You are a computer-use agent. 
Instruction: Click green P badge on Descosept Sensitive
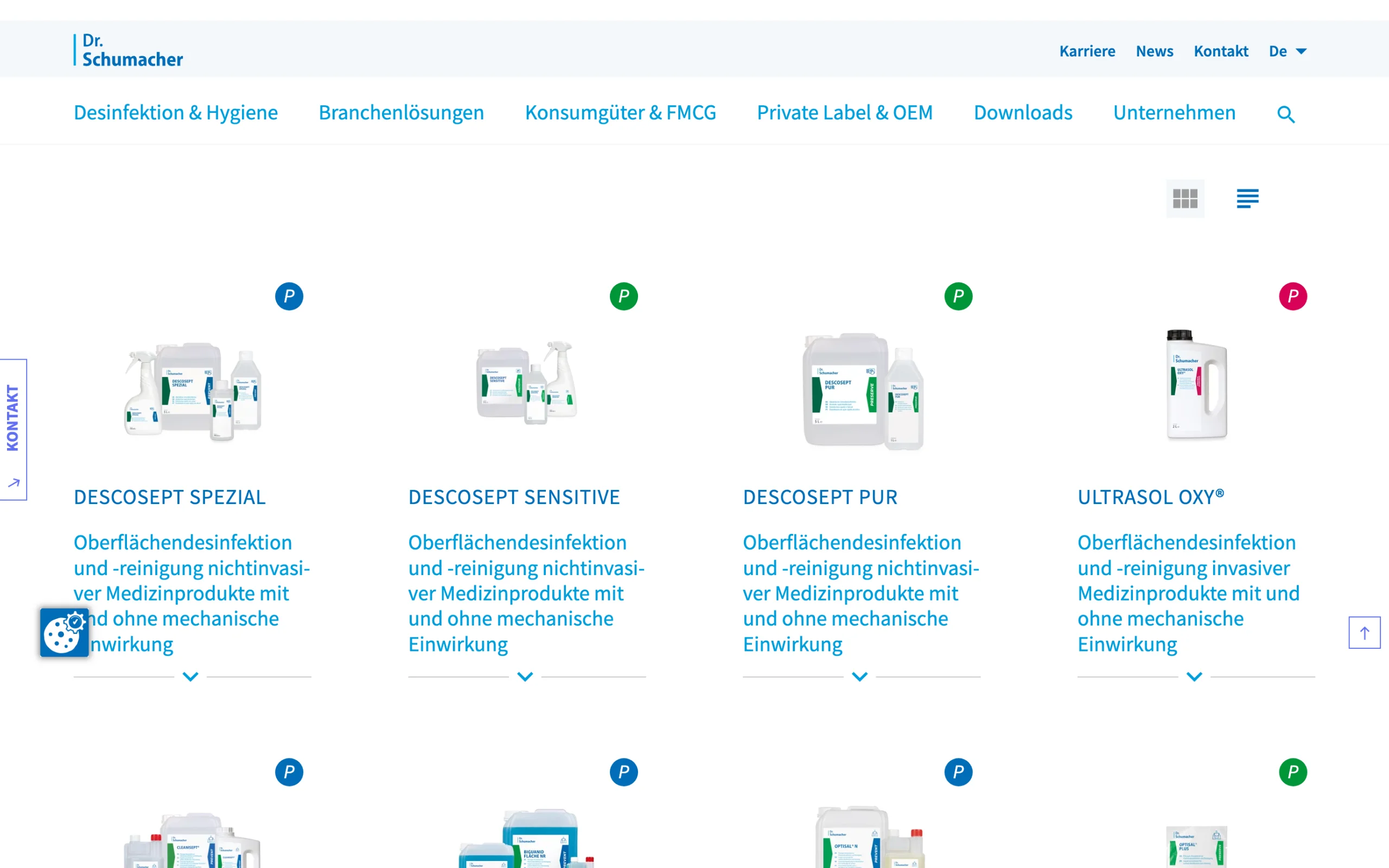pyautogui.click(x=624, y=296)
